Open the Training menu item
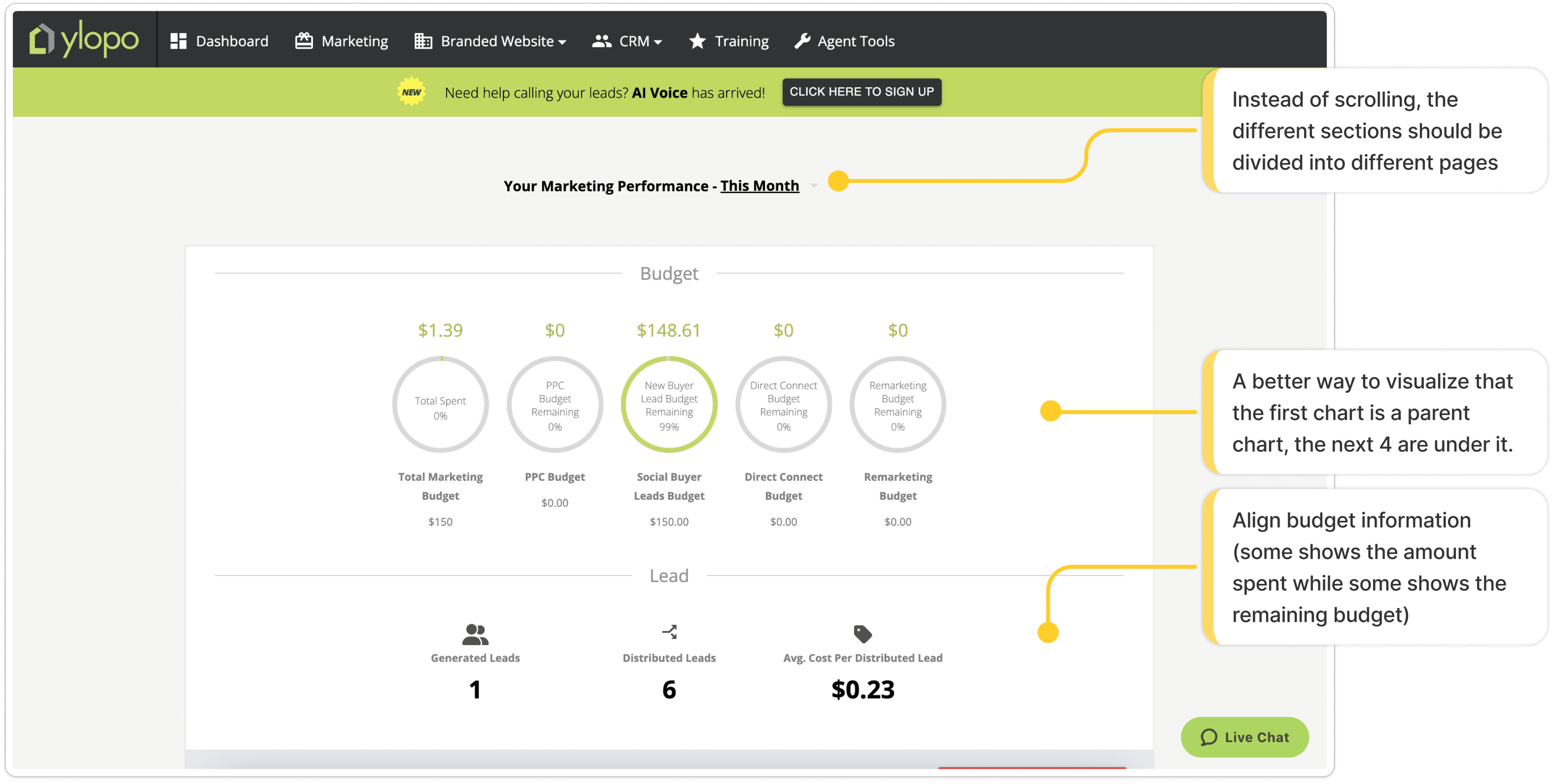1552x784 pixels. [x=741, y=41]
